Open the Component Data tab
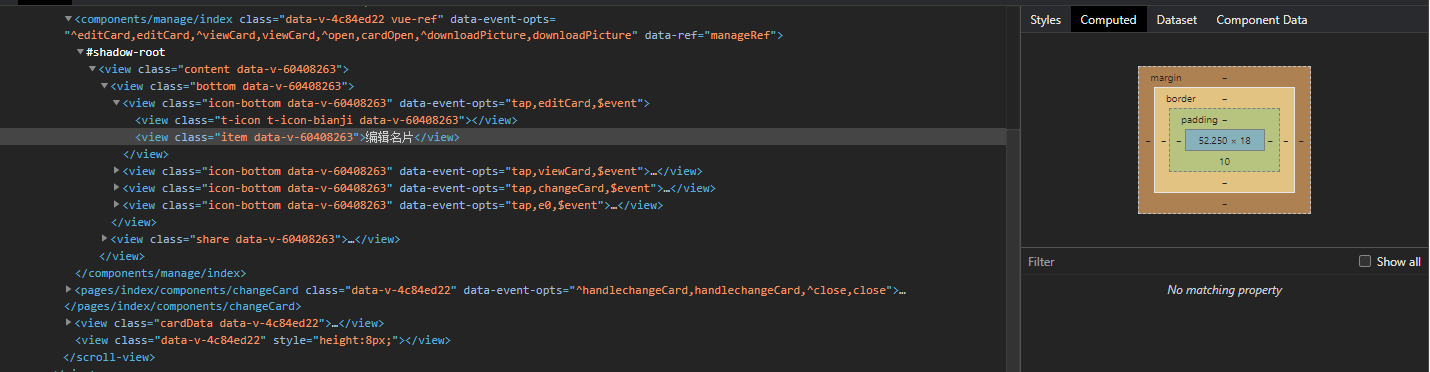 pos(1261,20)
